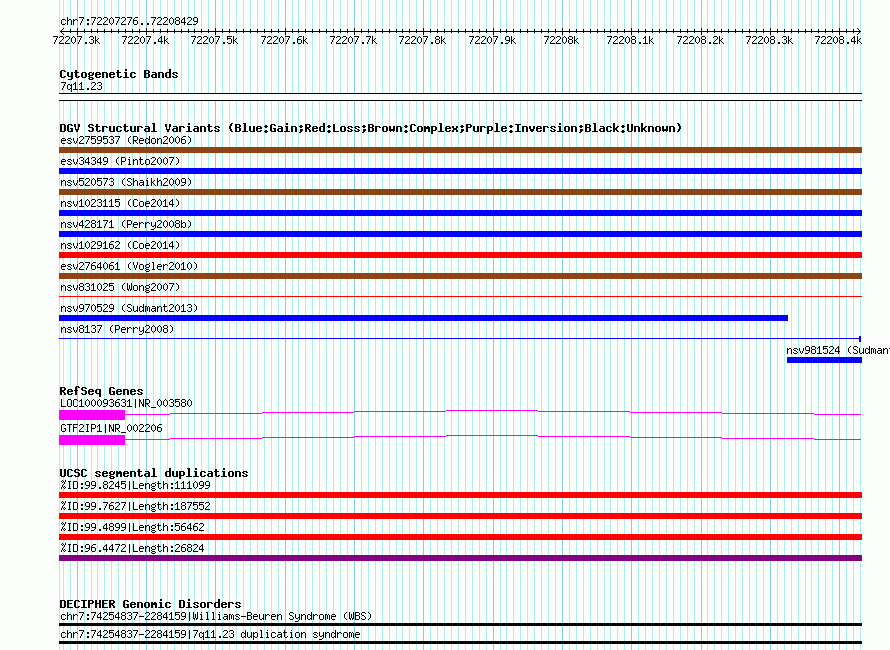Open the nsv520573 (Shaikh2009) variant

[x=126, y=182]
